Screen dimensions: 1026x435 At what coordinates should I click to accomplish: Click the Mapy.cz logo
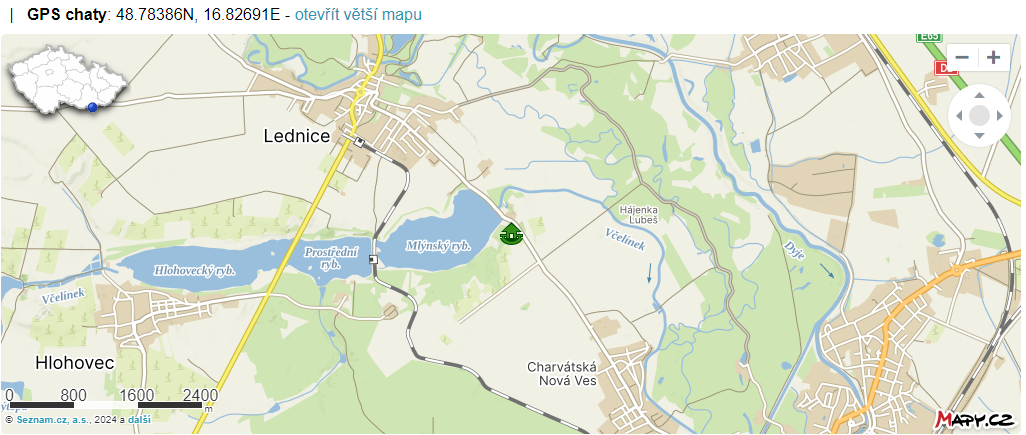click(x=975, y=418)
